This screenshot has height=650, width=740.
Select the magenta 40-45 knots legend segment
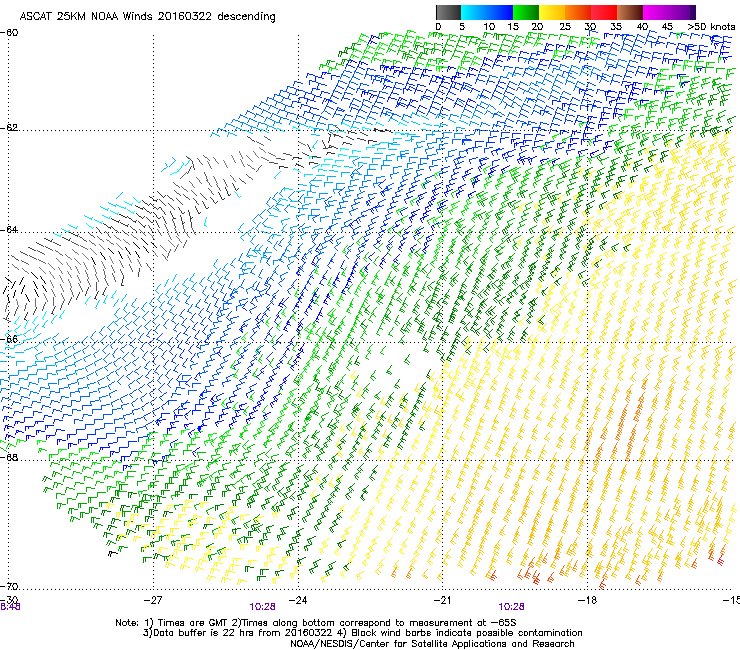656,12
